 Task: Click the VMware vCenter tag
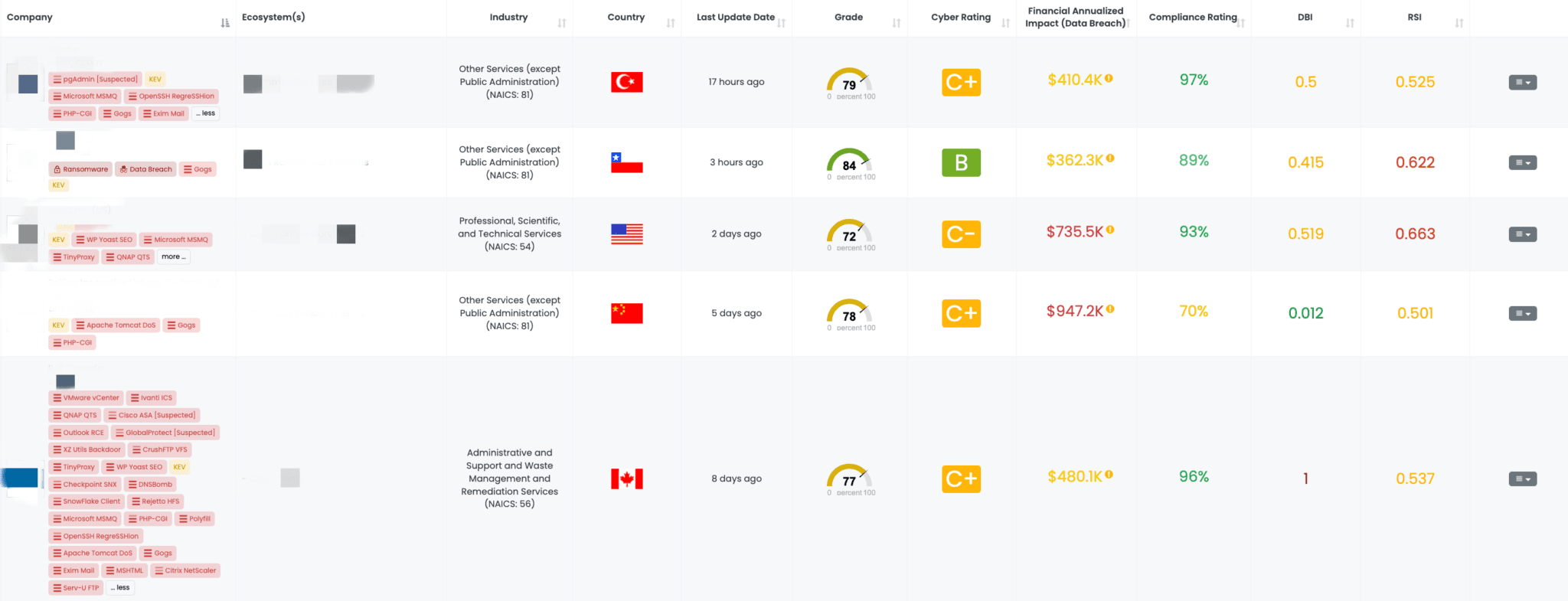86,398
